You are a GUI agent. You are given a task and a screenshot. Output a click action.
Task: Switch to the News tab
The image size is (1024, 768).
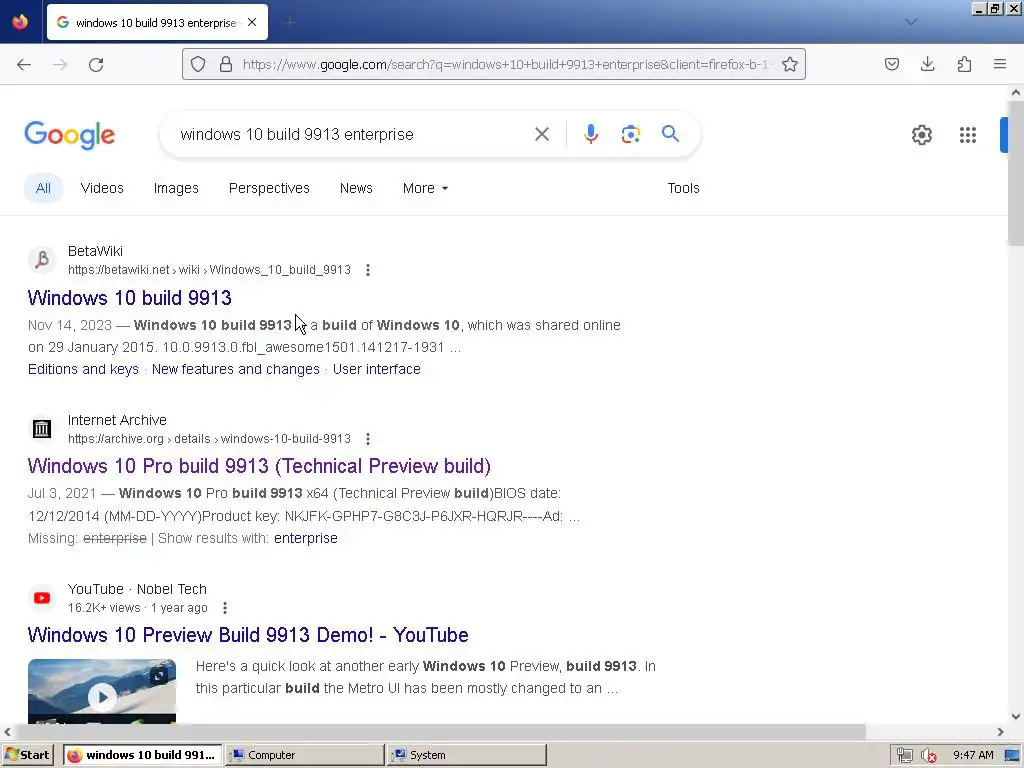[x=356, y=188]
